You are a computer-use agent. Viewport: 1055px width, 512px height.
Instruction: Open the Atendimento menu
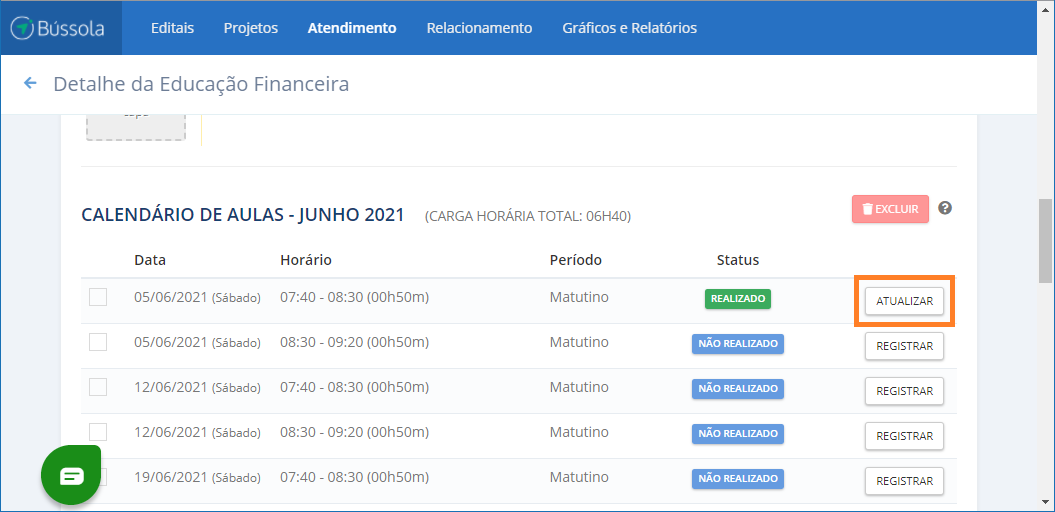coord(352,28)
